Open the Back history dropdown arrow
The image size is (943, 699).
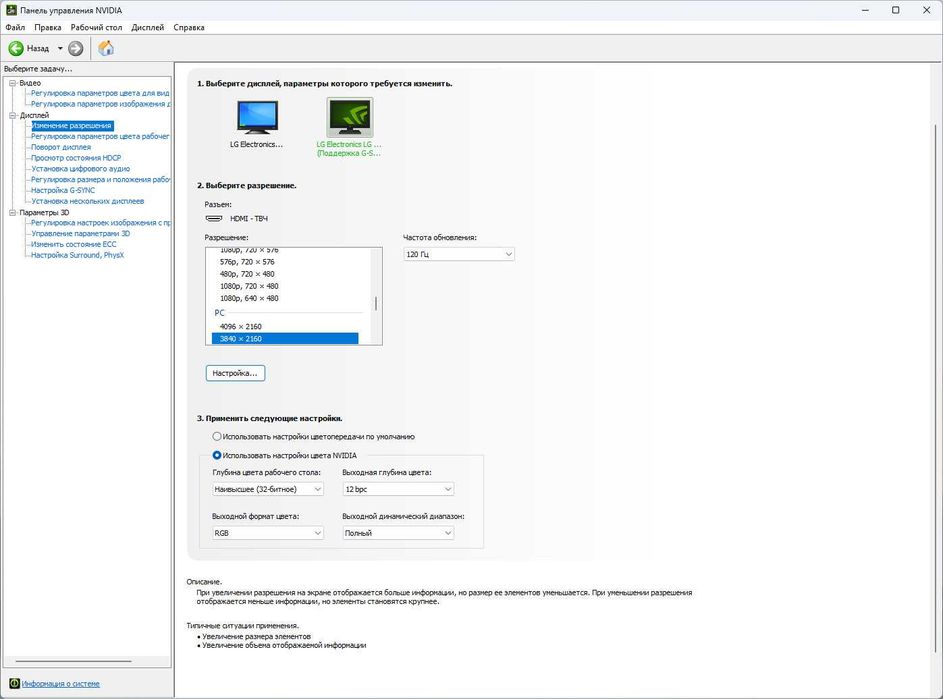click(60, 48)
